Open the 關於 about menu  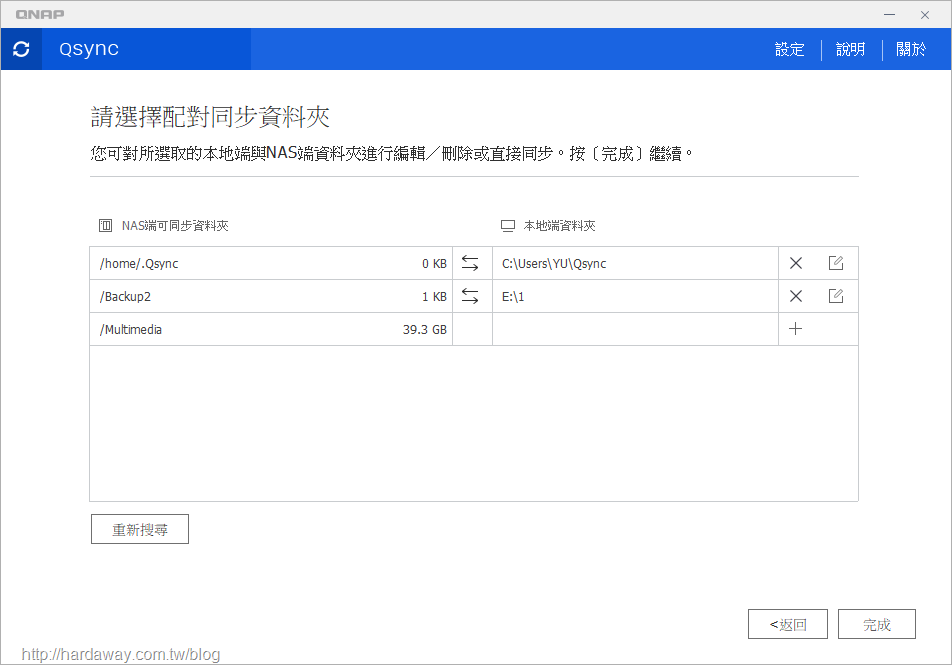(x=911, y=49)
